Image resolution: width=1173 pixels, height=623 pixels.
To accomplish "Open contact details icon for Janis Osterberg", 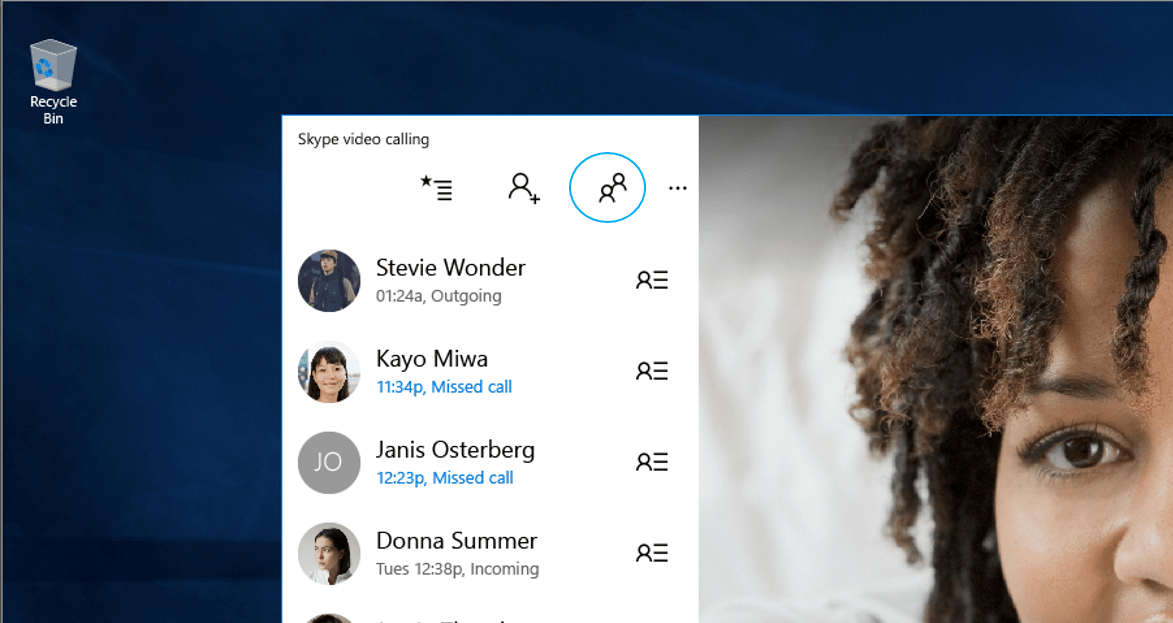I will (x=652, y=461).
